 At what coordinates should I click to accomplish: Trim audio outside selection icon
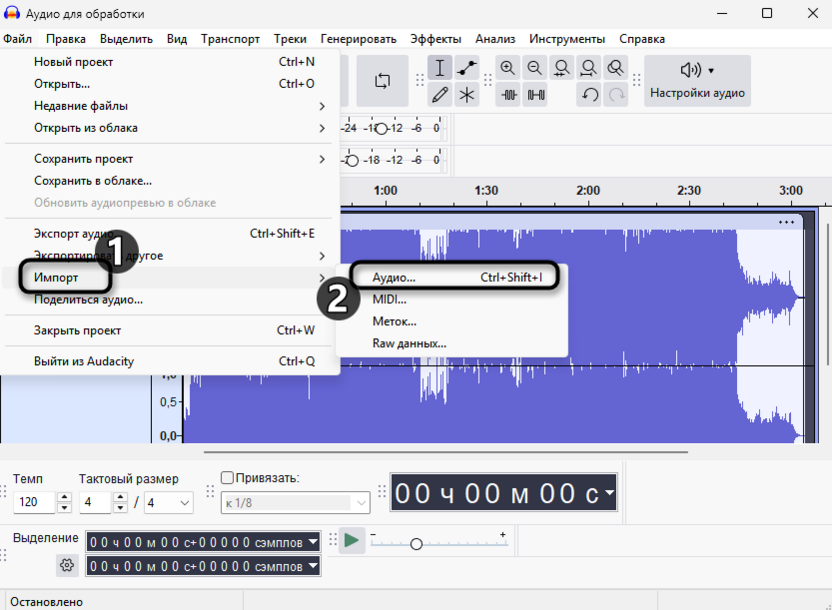point(509,95)
